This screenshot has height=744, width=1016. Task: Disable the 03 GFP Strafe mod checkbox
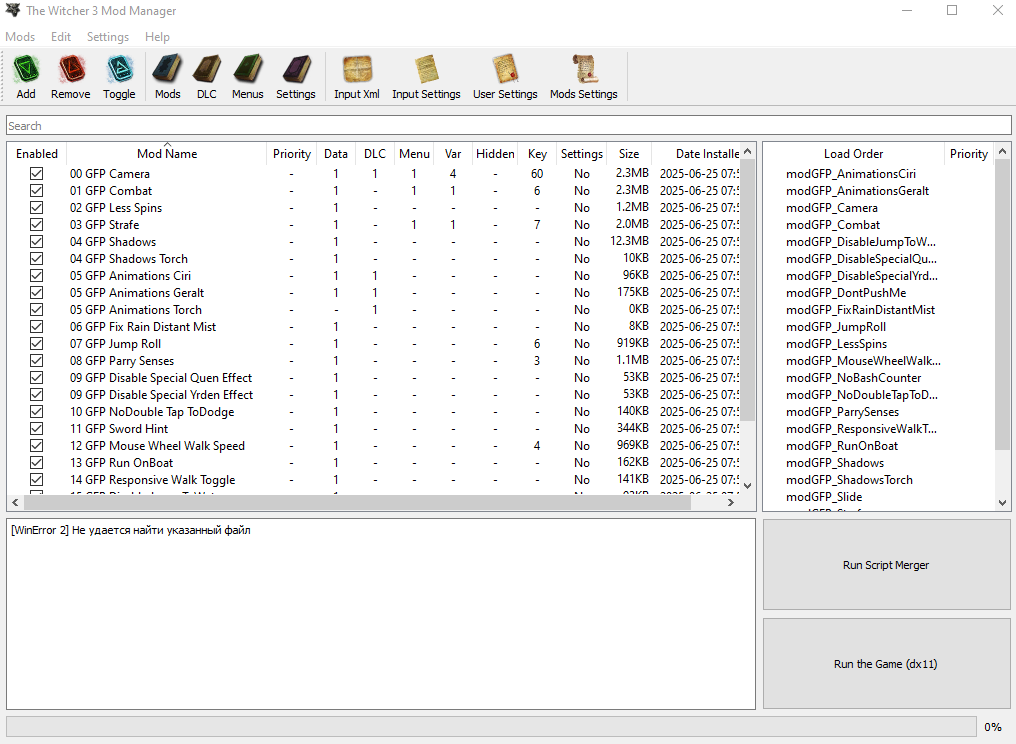coord(36,225)
